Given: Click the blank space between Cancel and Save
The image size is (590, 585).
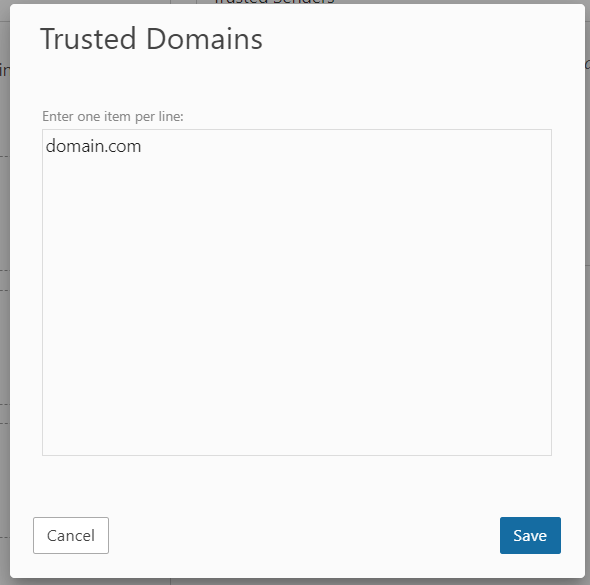Looking at the screenshot, I should click(x=304, y=535).
